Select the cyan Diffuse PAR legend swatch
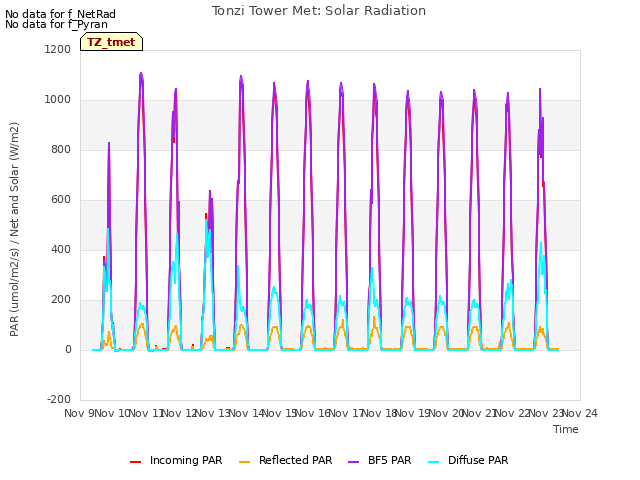640x480 pixels. tap(433, 462)
